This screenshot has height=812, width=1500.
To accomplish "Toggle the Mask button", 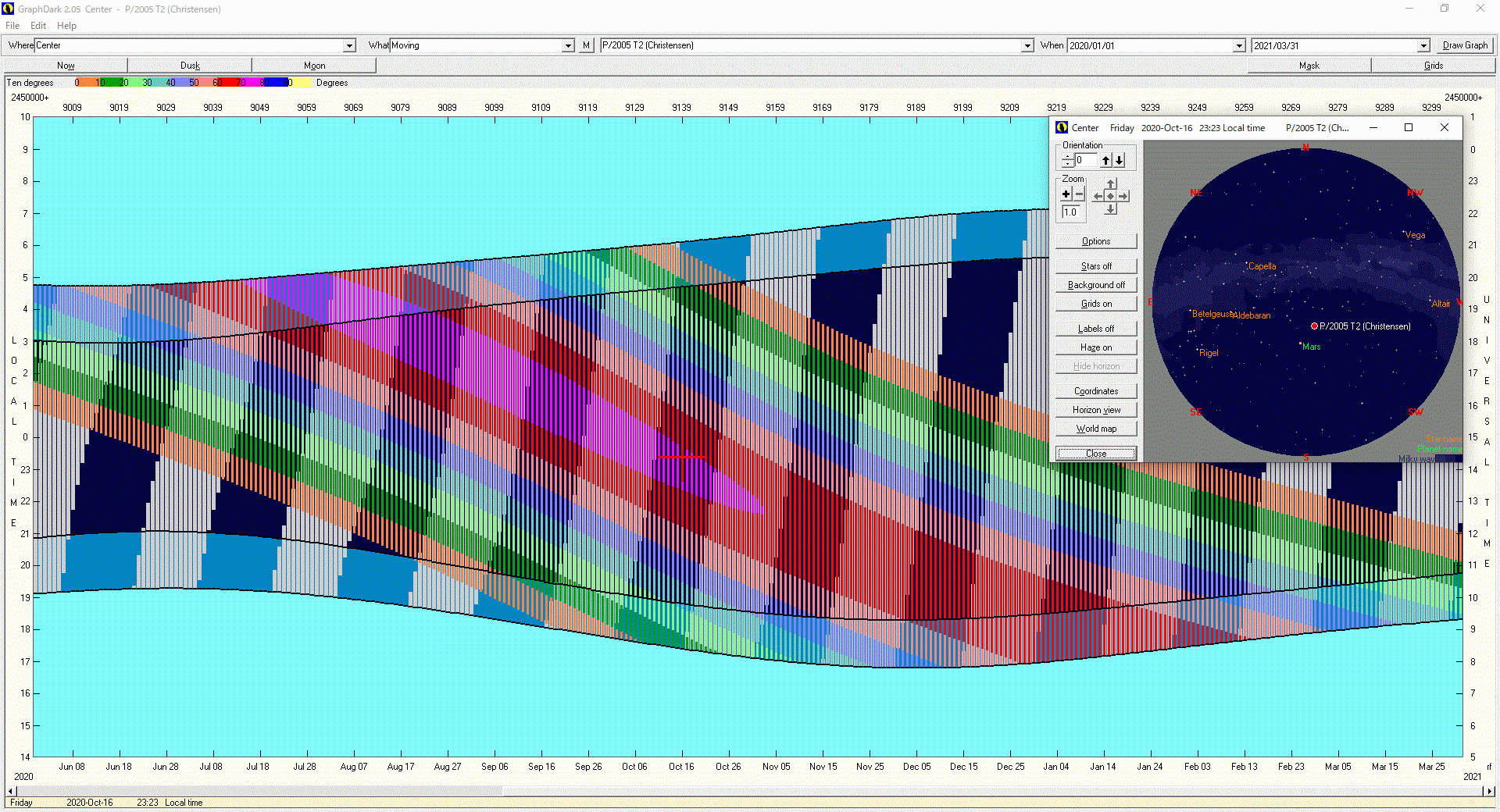I will coord(1309,66).
